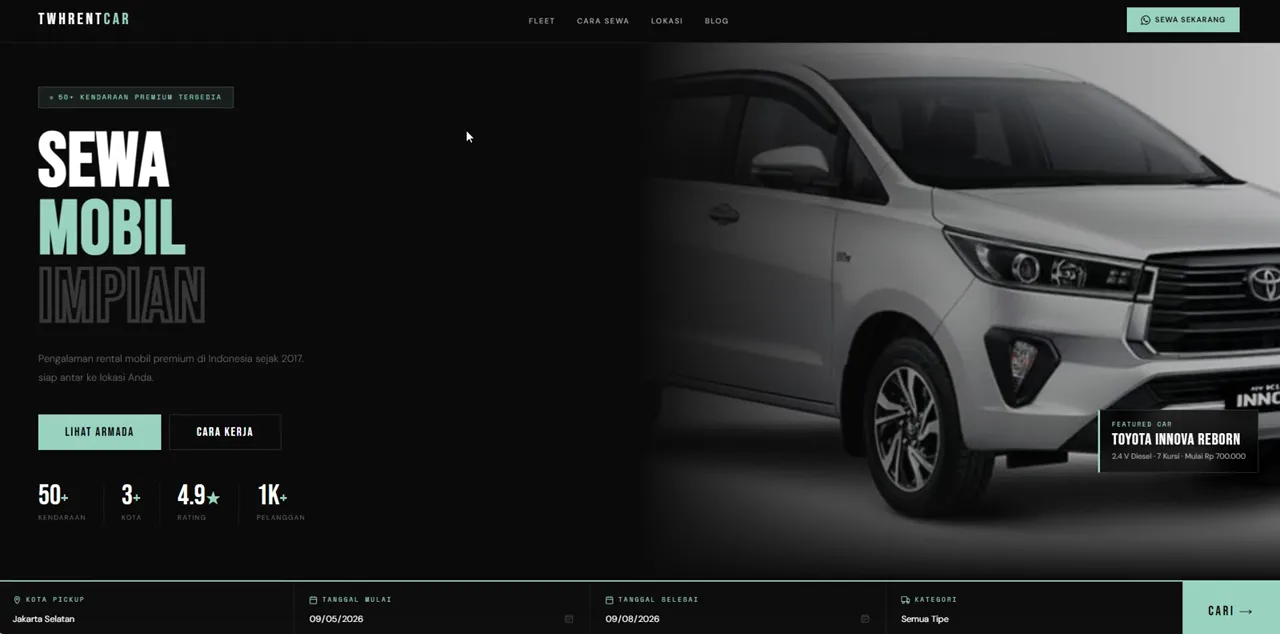
Task: Open the Fleet menu item
Action: [x=542, y=21]
